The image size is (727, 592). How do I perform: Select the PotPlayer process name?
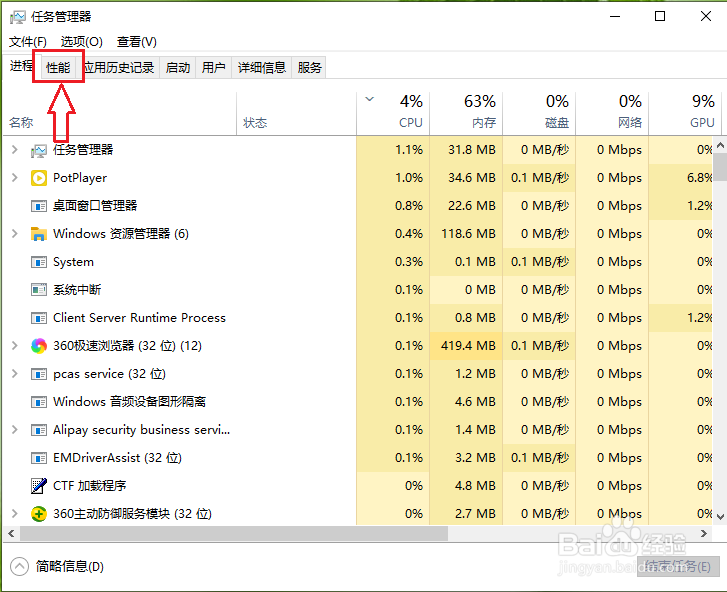[80, 178]
